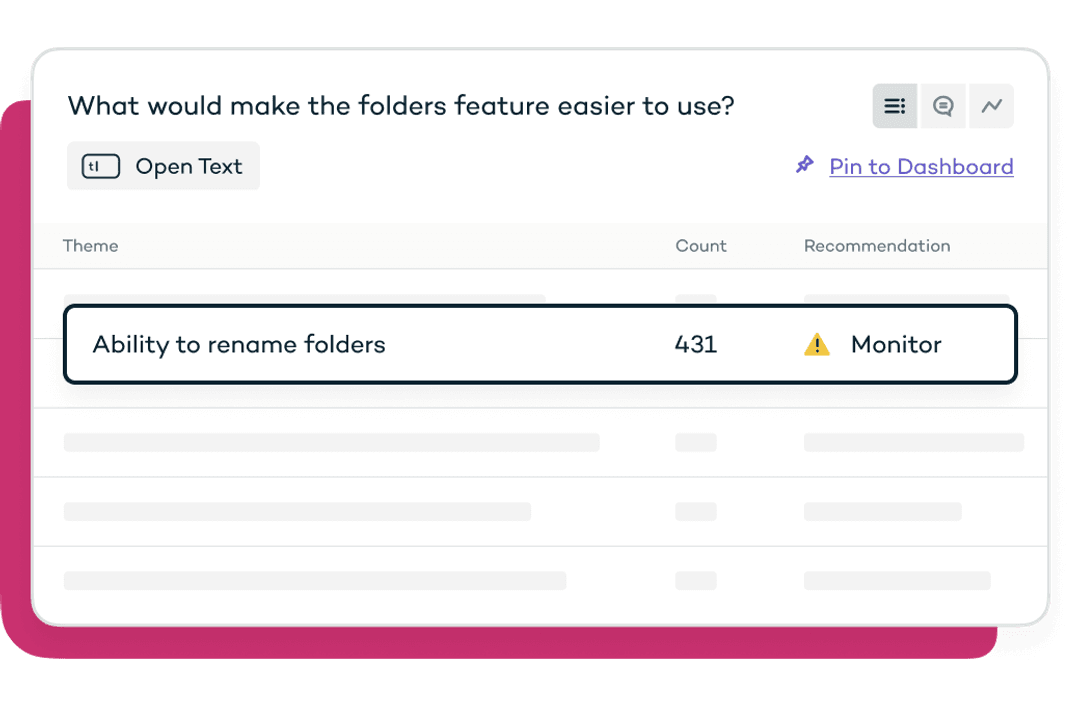Select the Open Text question type chip
1080x706 pixels.
(163, 166)
